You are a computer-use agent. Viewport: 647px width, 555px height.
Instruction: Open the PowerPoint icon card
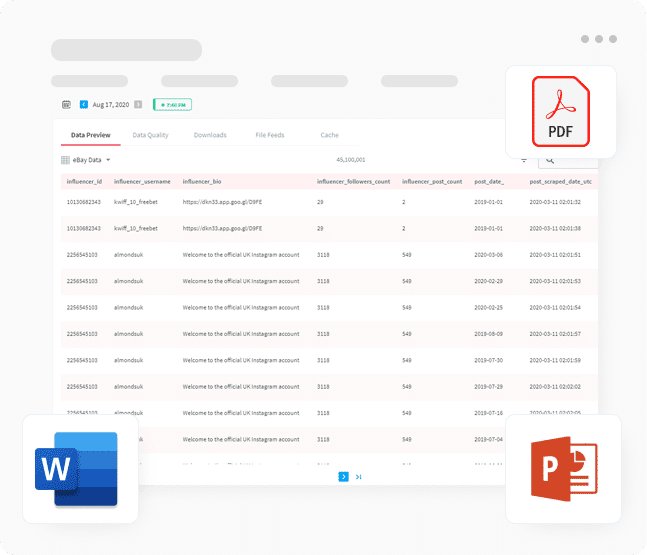click(563, 469)
